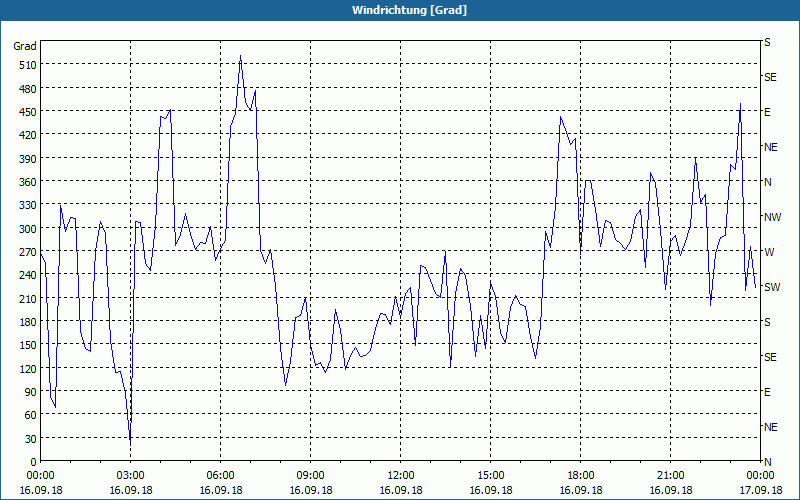Click the 510 degree axis value
Viewport: 800px width, 500px height.
coord(29,65)
